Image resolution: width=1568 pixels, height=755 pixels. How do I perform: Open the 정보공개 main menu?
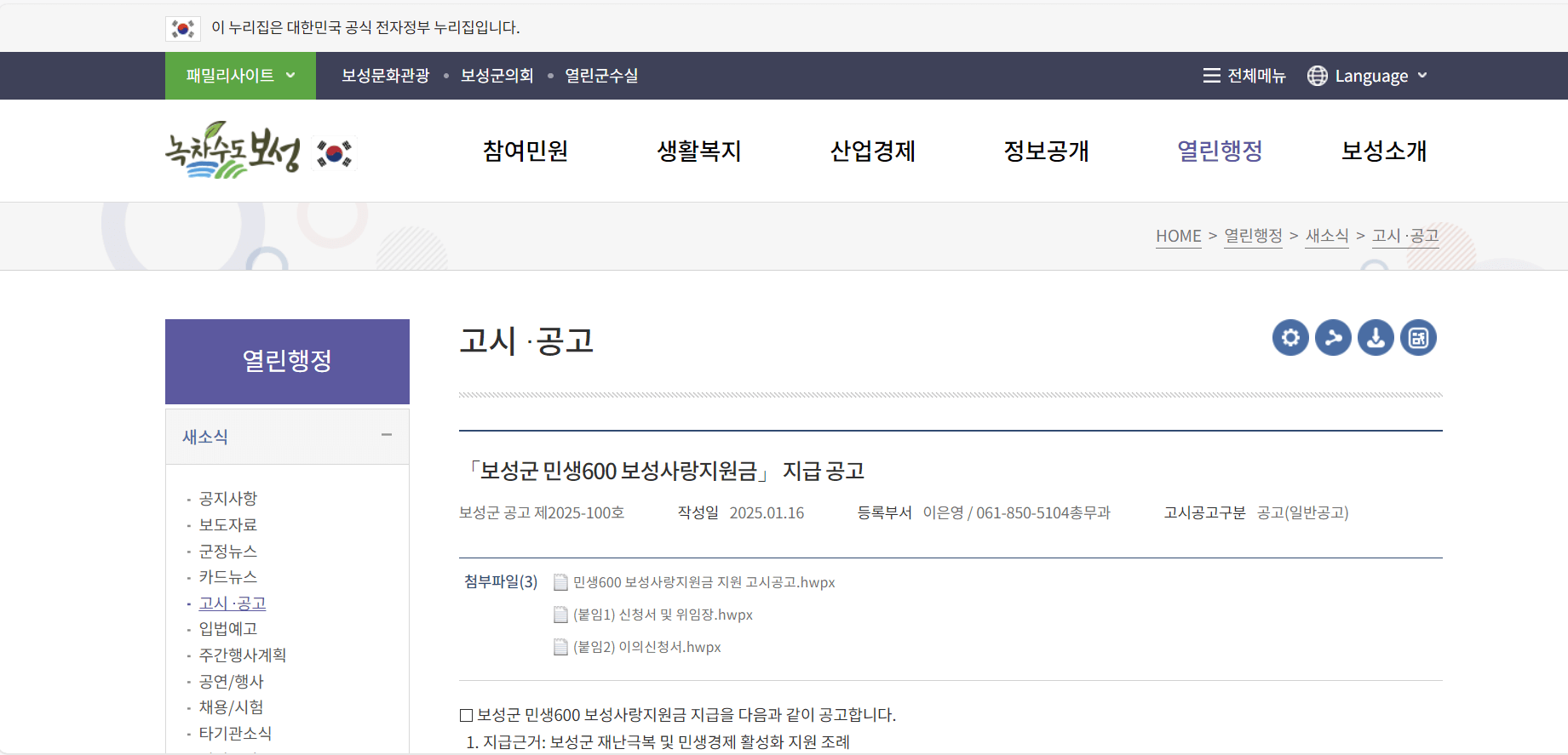click(x=1047, y=151)
